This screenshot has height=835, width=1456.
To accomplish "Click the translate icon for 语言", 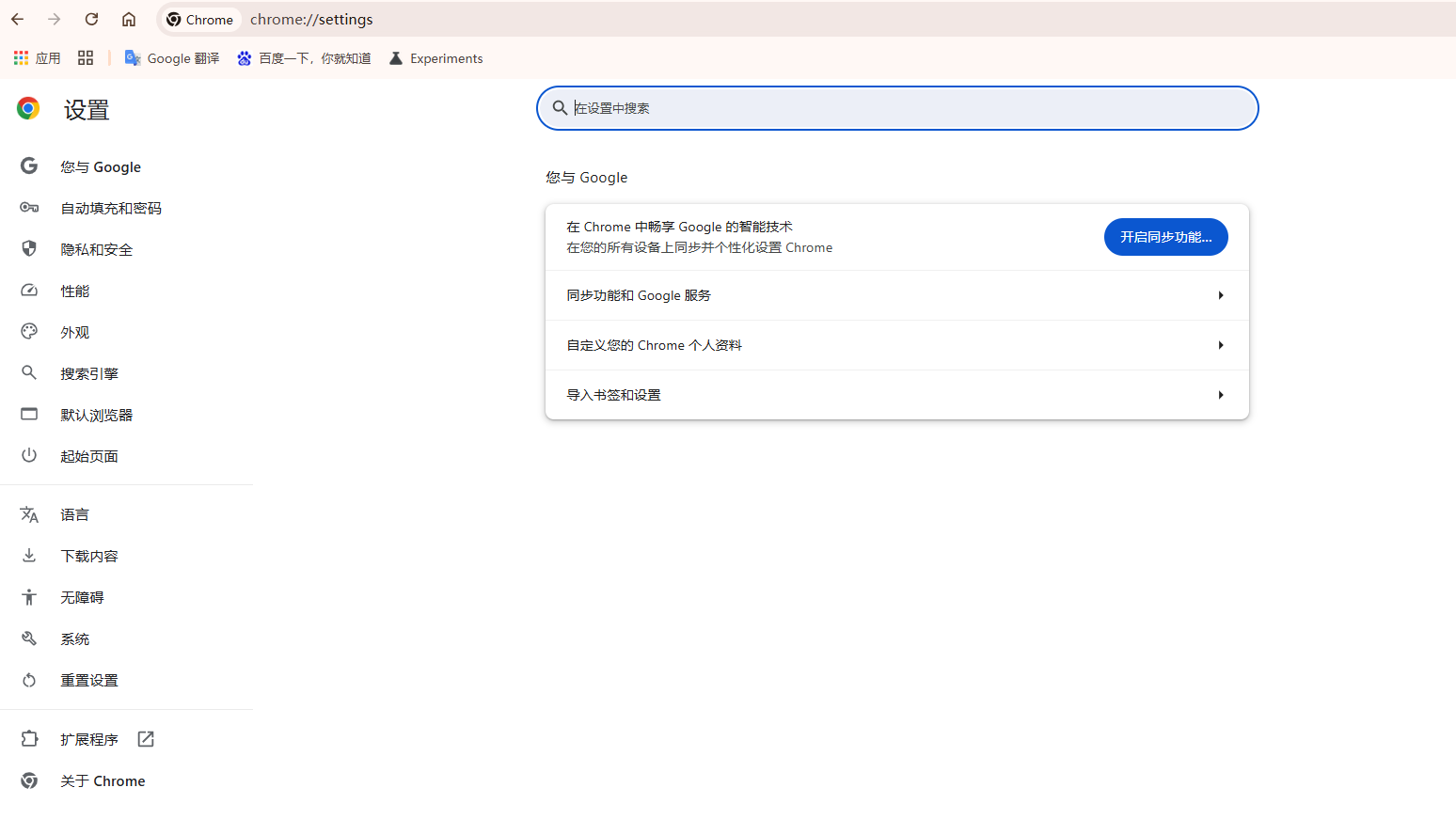I will pos(29,514).
